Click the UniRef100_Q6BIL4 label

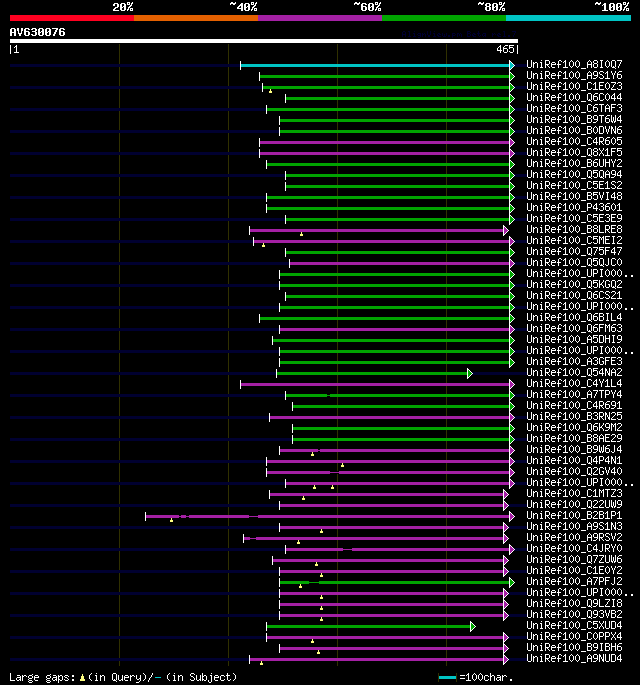[574, 317]
